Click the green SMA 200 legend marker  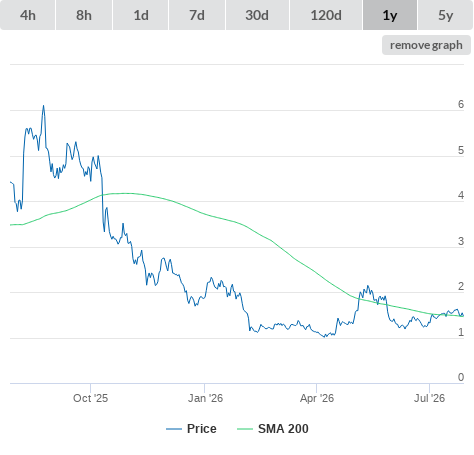pos(245,429)
